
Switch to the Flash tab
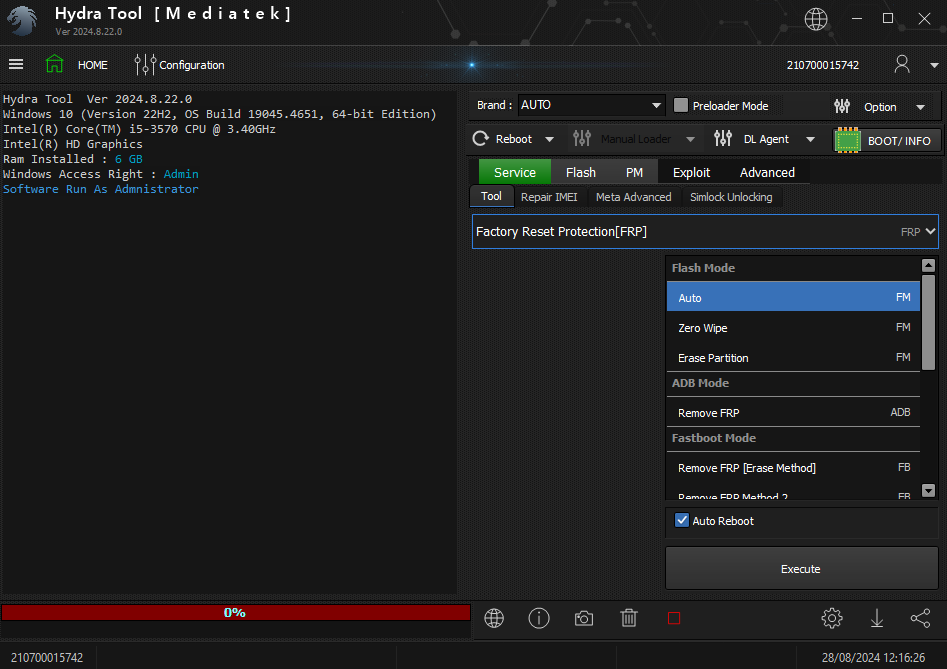(x=580, y=172)
